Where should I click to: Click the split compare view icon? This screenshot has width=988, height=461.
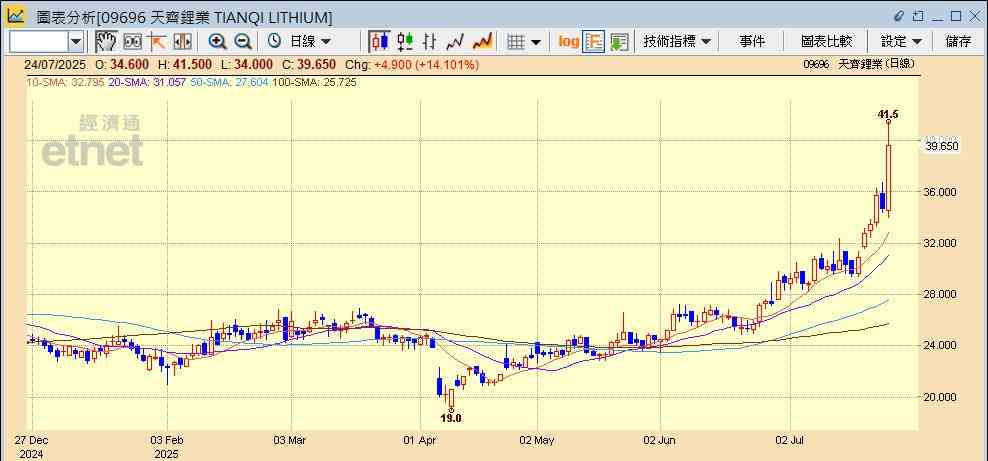click(182, 42)
